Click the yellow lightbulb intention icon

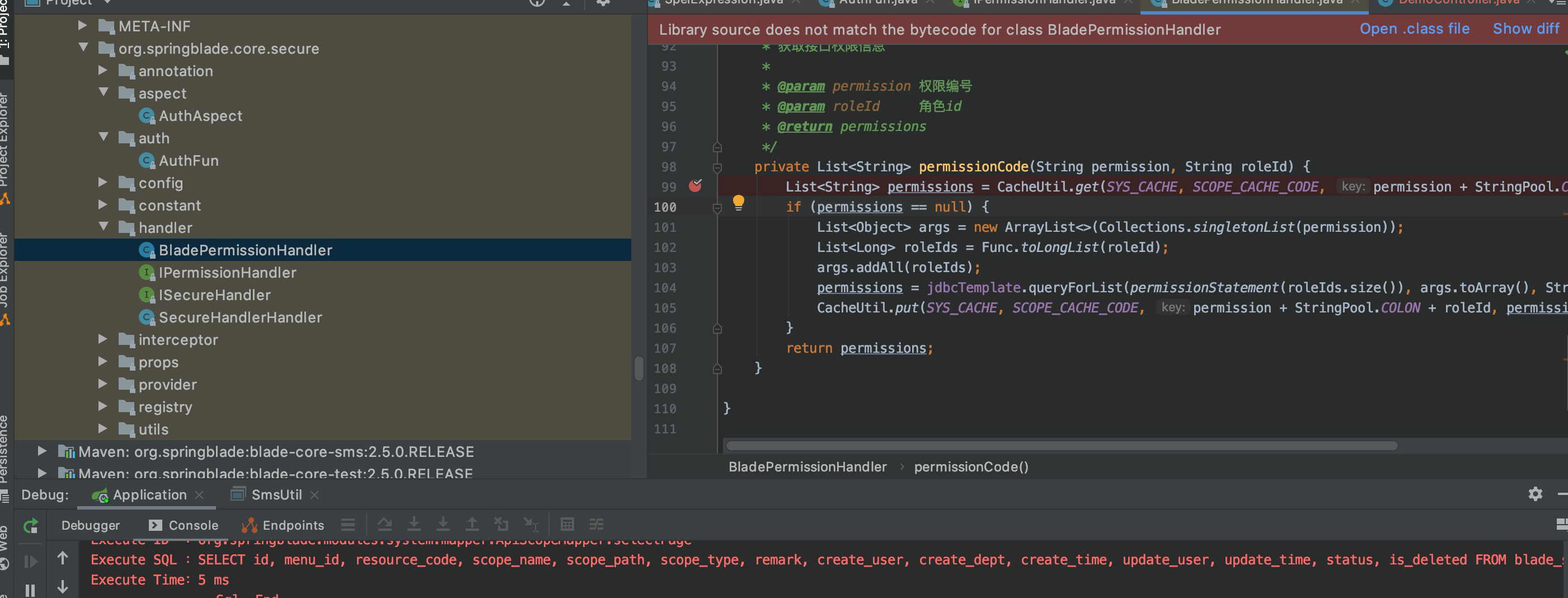pyautogui.click(x=738, y=202)
